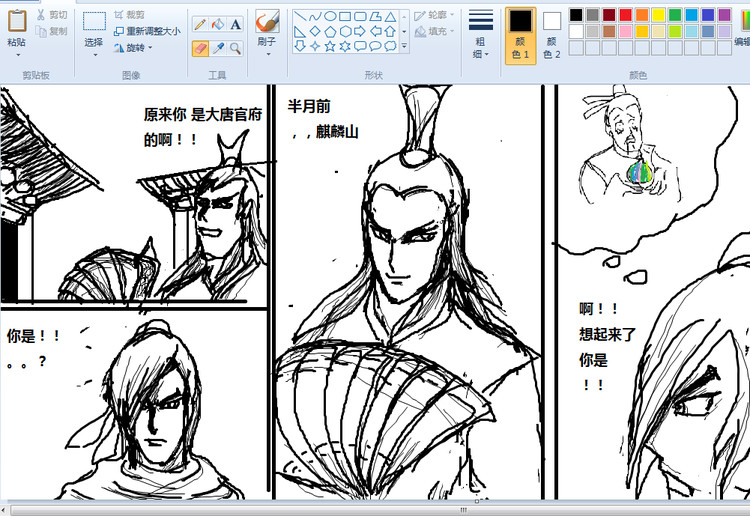The width and height of the screenshot is (750, 516).
Task: Open the 轮廓 outline menu
Action: 434,15
